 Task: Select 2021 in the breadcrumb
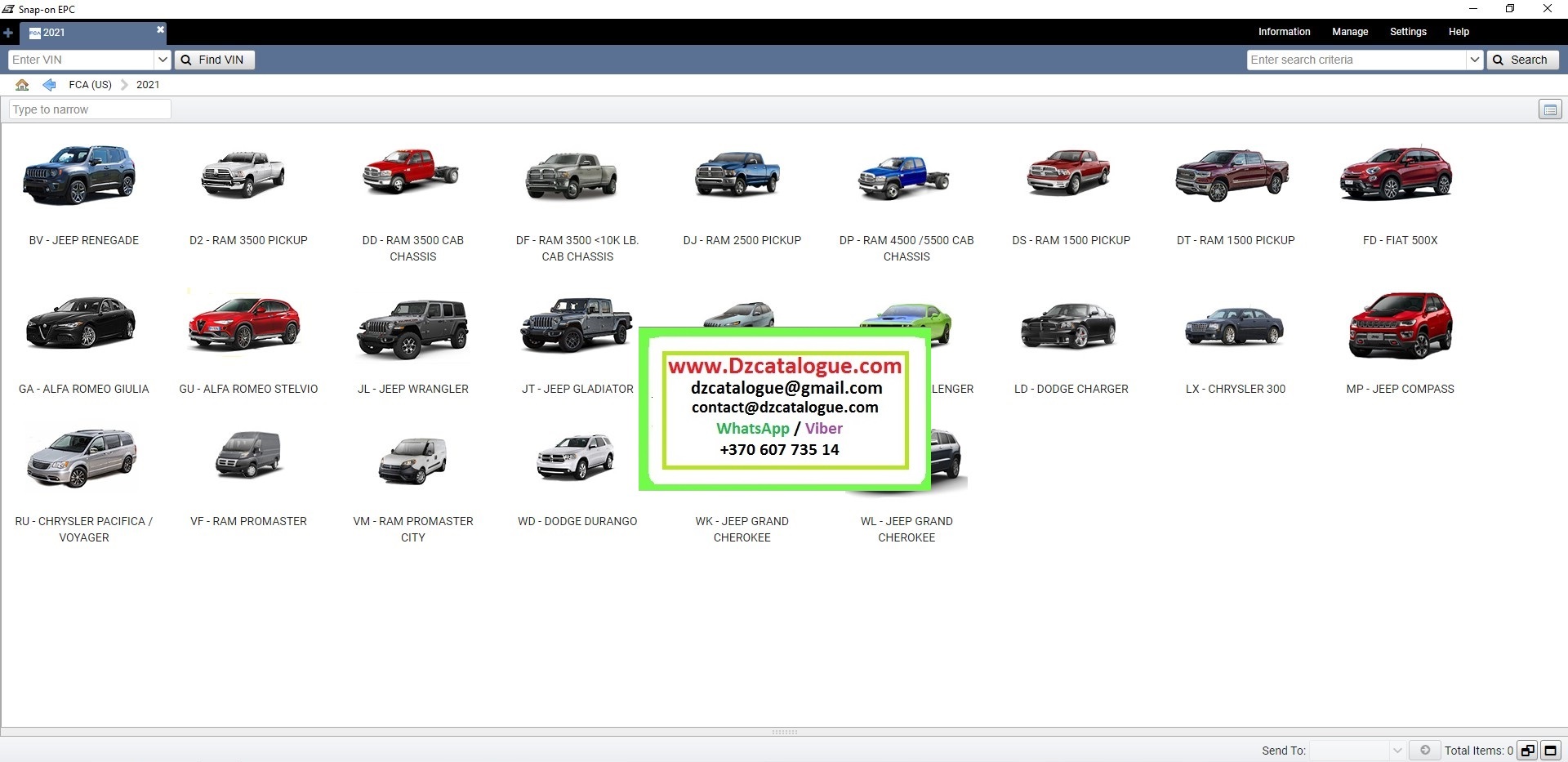pyautogui.click(x=148, y=84)
